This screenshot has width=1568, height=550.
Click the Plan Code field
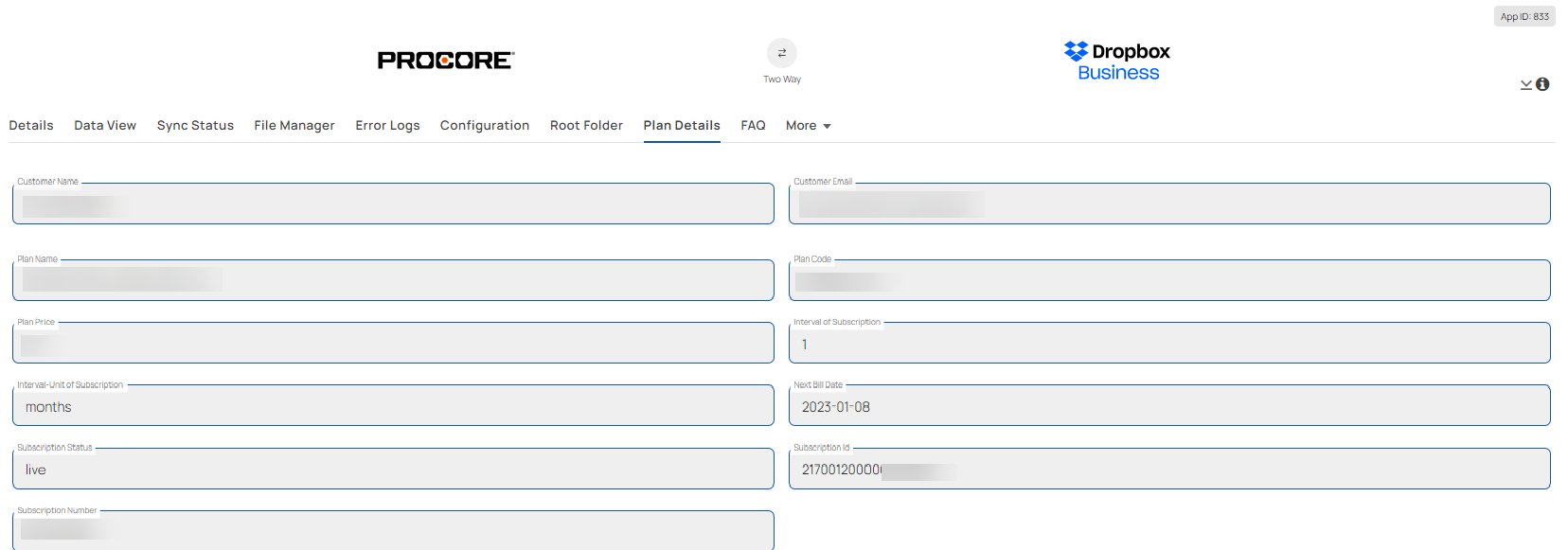click(1169, 280)
